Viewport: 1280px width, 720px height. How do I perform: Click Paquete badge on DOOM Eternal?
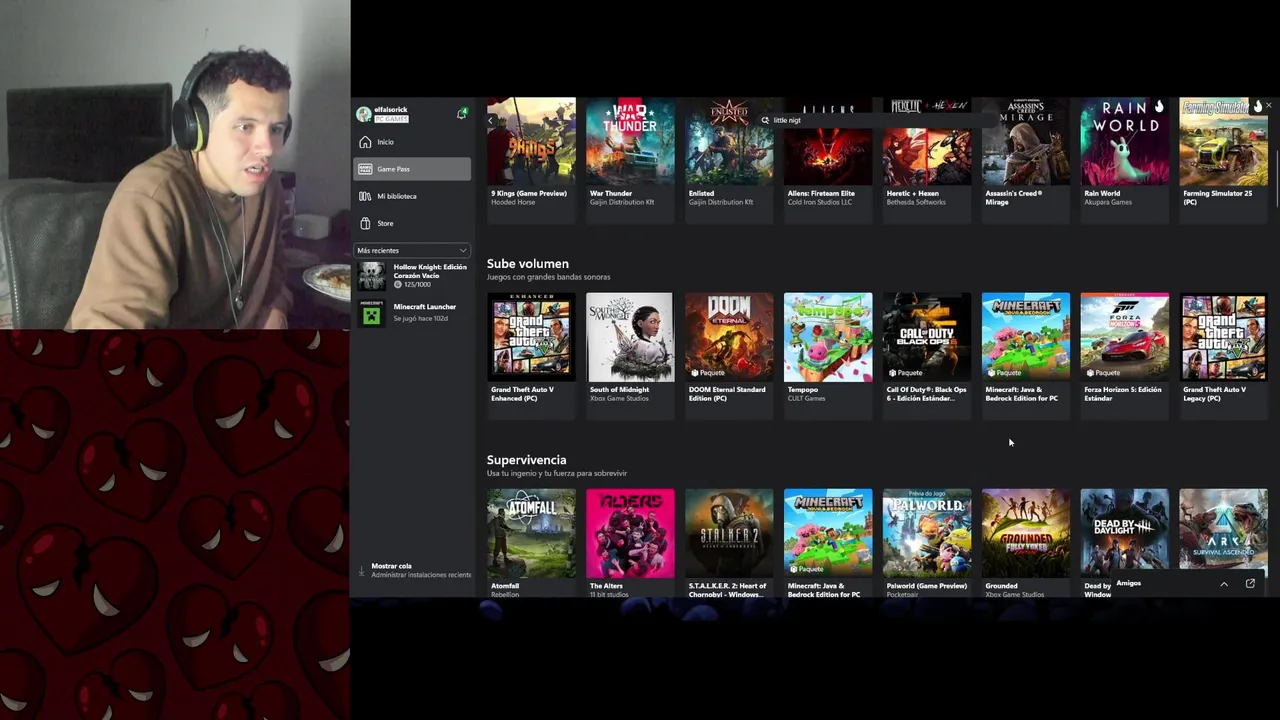(x=707, y=373)
